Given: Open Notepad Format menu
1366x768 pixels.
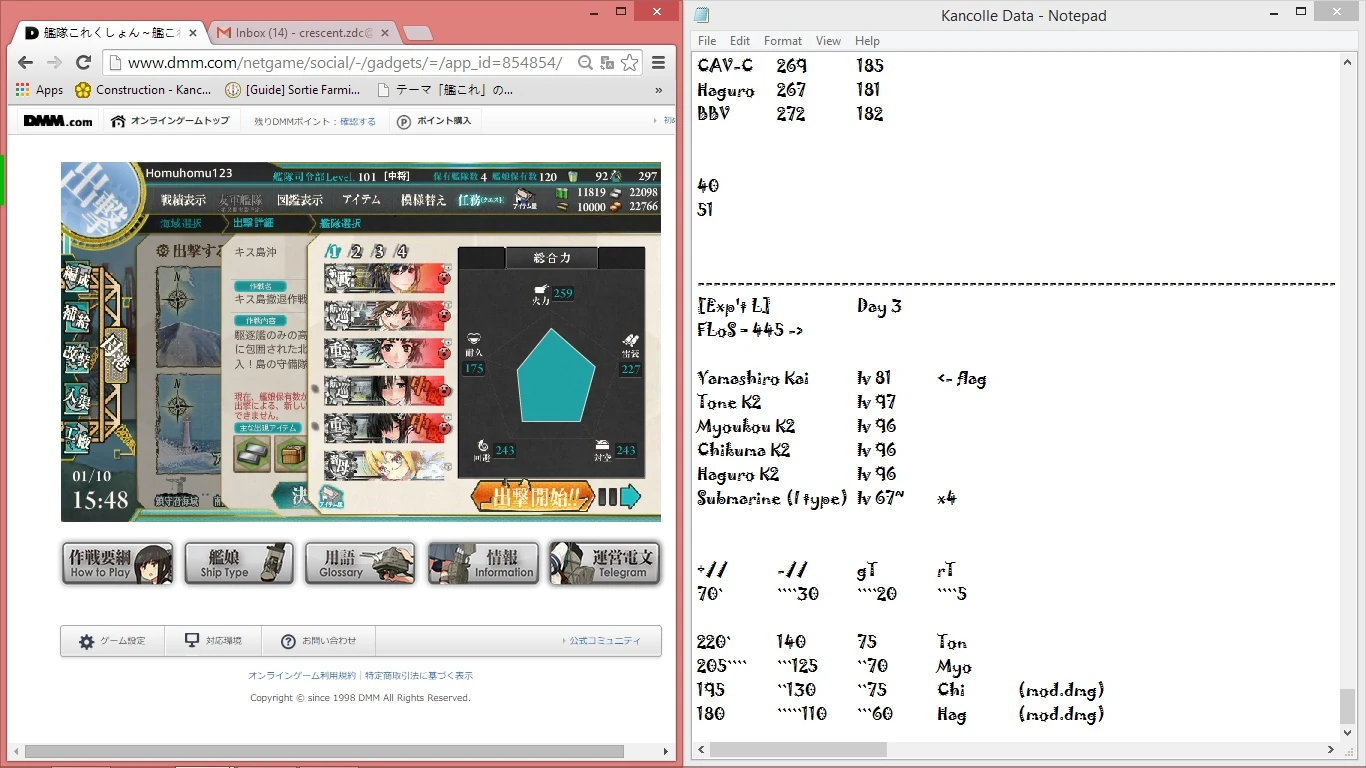Looking at the screenshot, I should [x=783, y=41].
